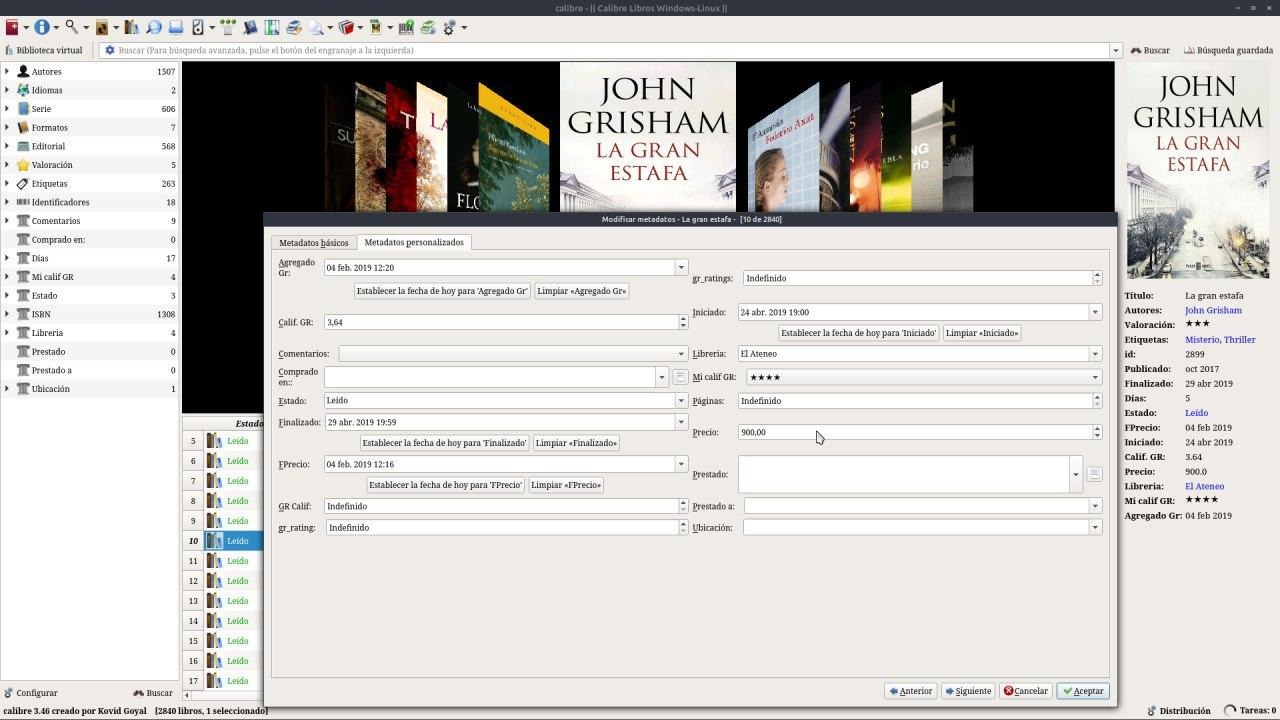This screenshot has width=1280, height=720.
Task: Open the Biblioteca virtual button
Action: (43, 50)
